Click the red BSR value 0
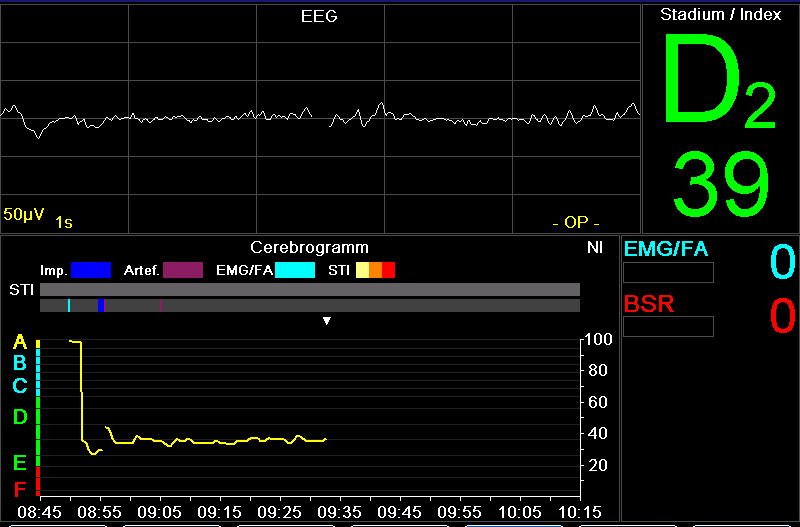Viewport: 800px width, 527px height. click(782, 316)
